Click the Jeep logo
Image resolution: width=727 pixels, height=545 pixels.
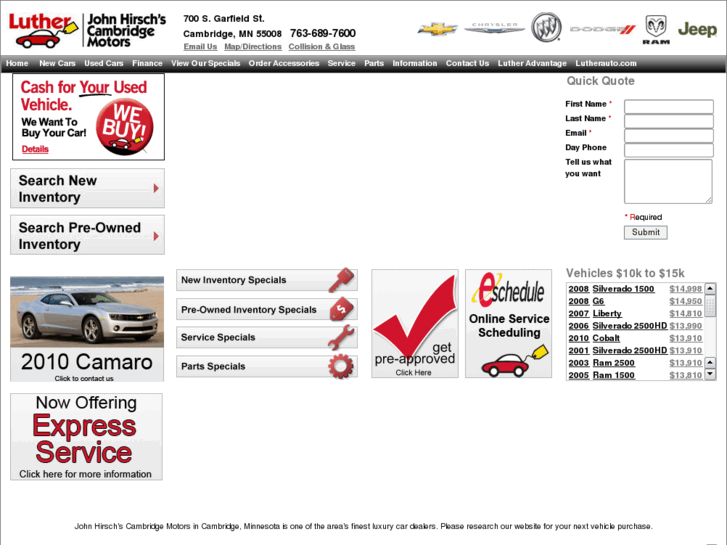(x=697, y=30)
